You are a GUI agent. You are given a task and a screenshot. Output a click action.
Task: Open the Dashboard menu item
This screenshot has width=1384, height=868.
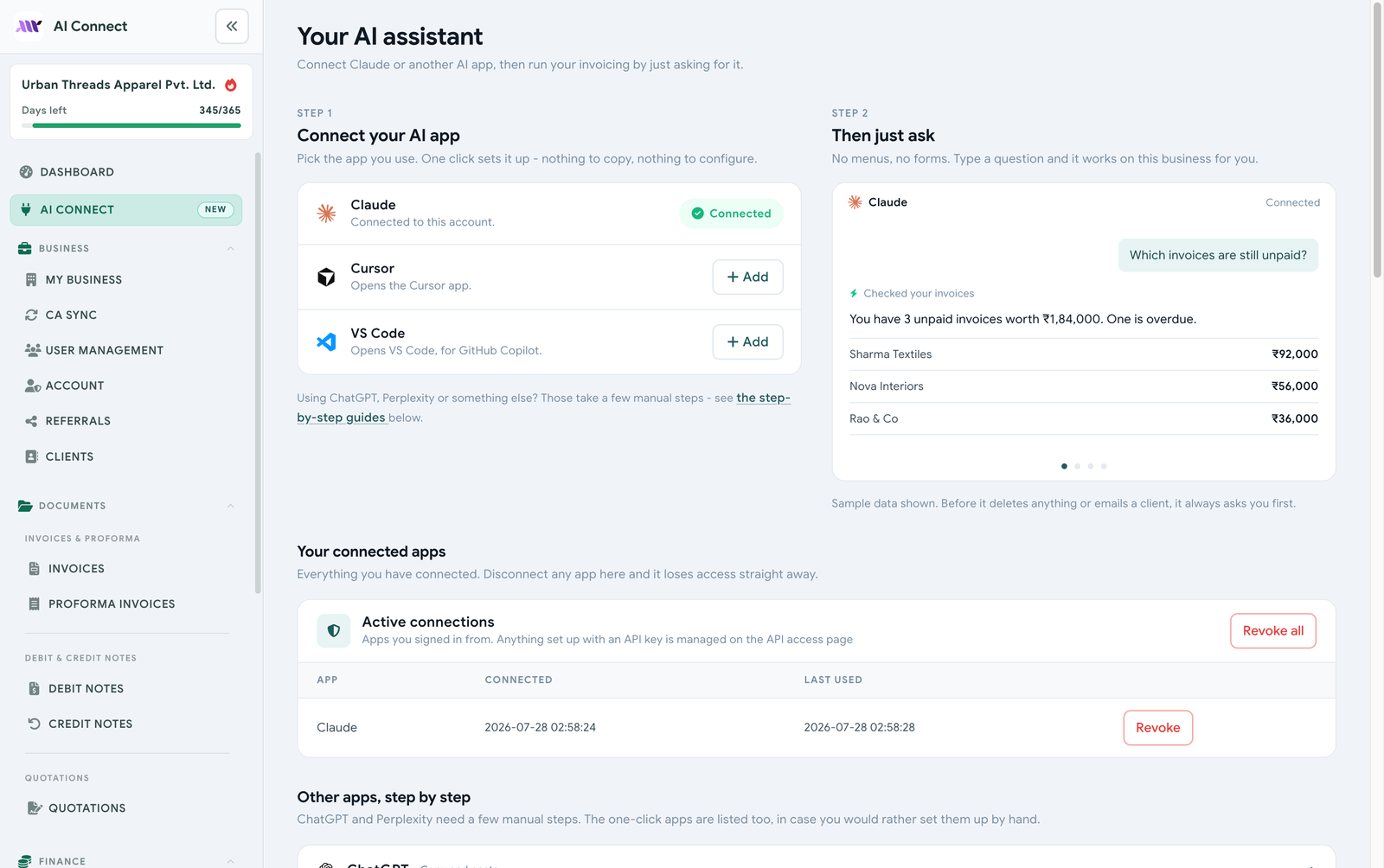click(126, 172)
